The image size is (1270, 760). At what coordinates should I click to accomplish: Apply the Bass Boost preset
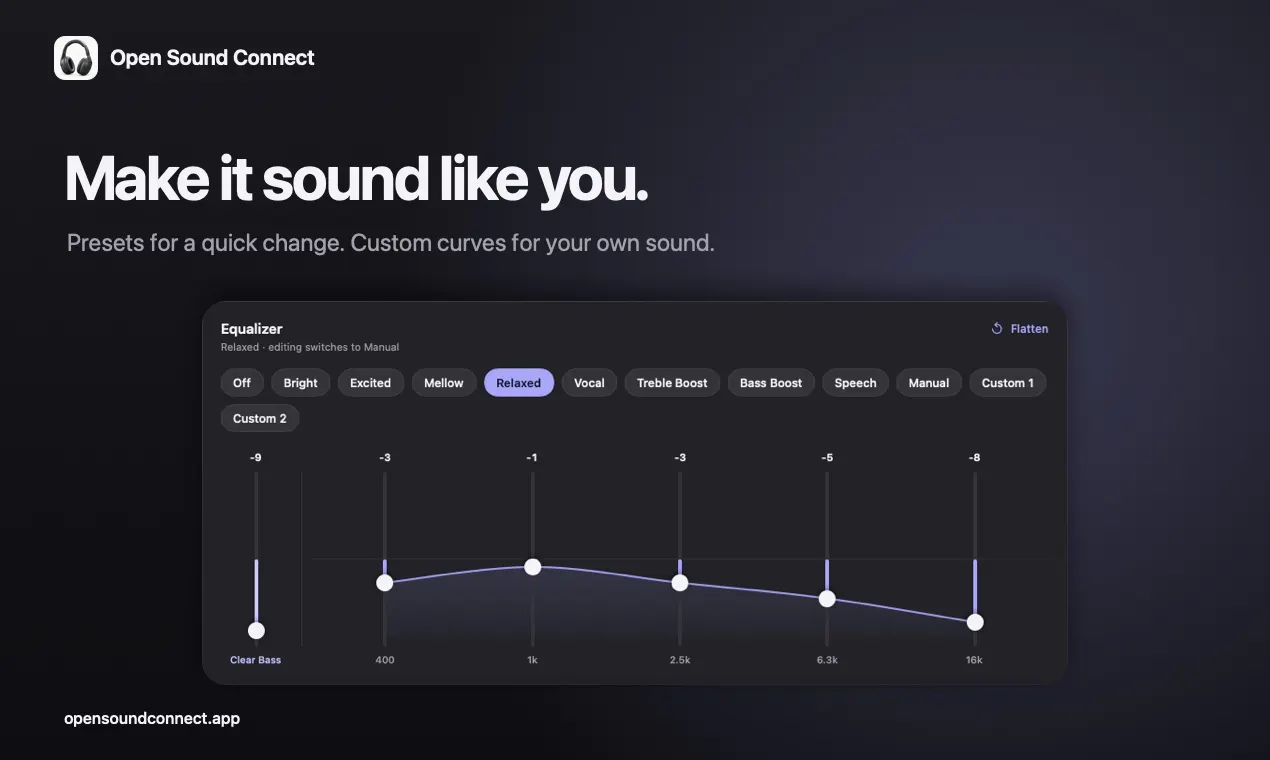(771, 383)
